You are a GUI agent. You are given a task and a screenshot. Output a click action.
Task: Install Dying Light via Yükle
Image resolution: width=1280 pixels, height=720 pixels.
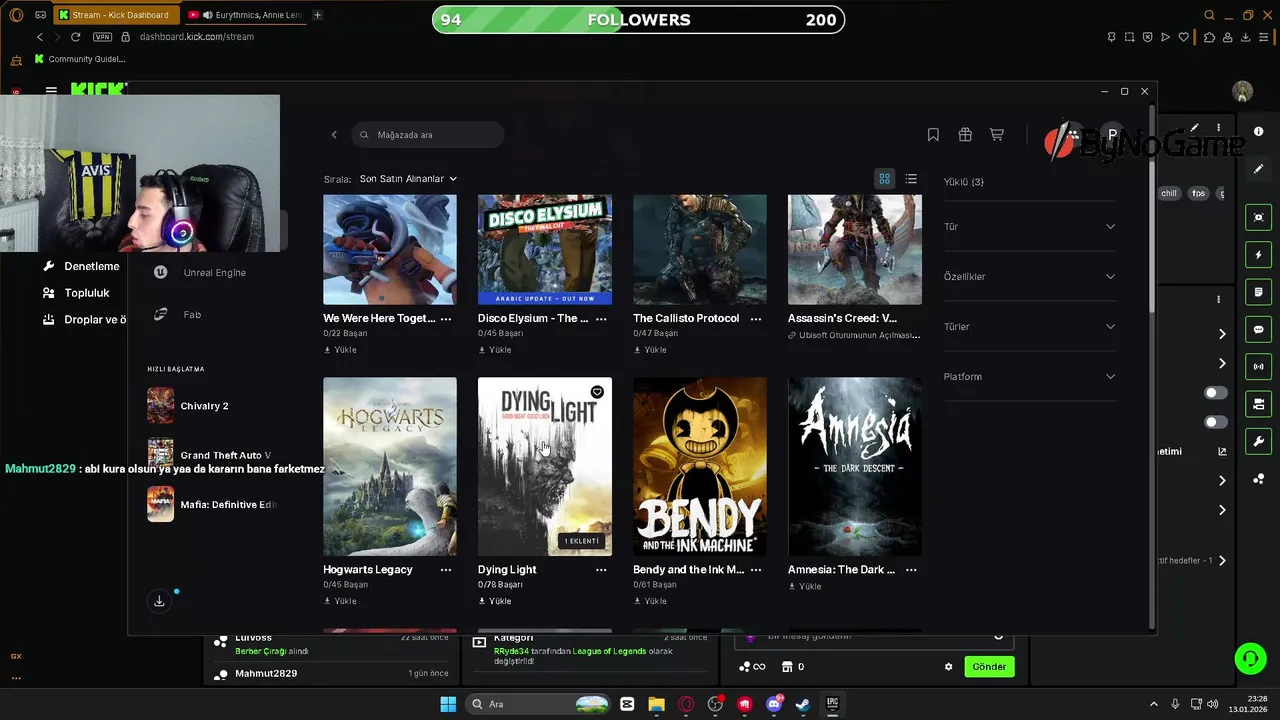coord(495,601)
